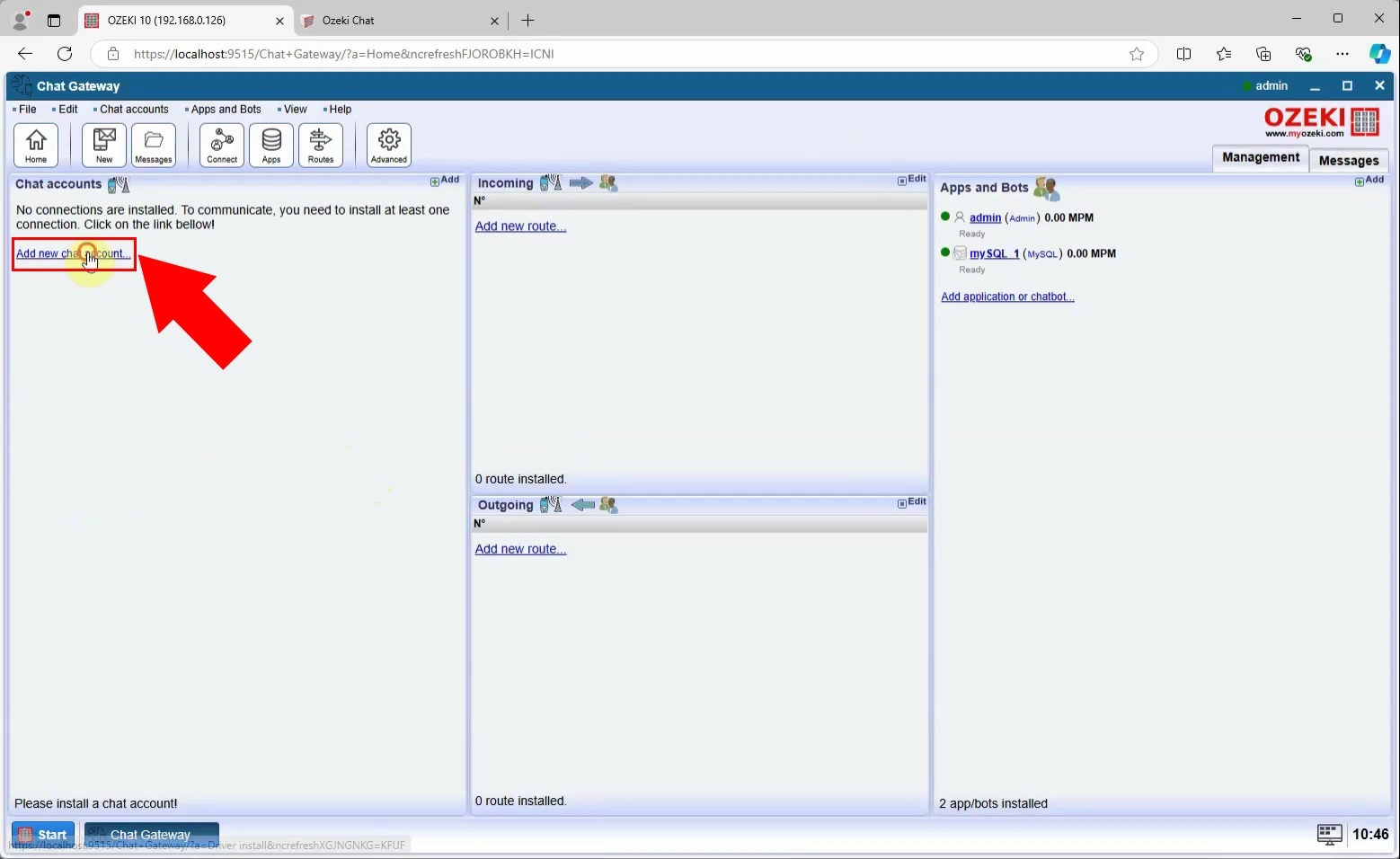Click the keyboard monitor tray icon
This screenshot has height=859, width=1400.
click(1329, 835)
